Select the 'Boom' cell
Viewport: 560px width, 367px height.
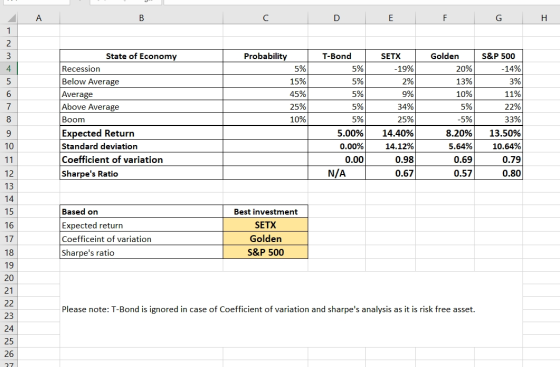coord(141,119)
